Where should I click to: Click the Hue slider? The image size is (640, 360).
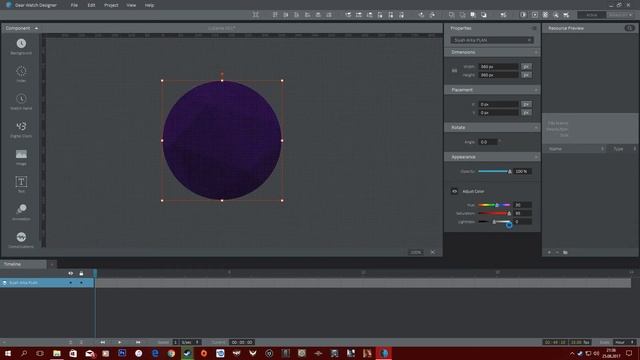click(x=494, y=205)
